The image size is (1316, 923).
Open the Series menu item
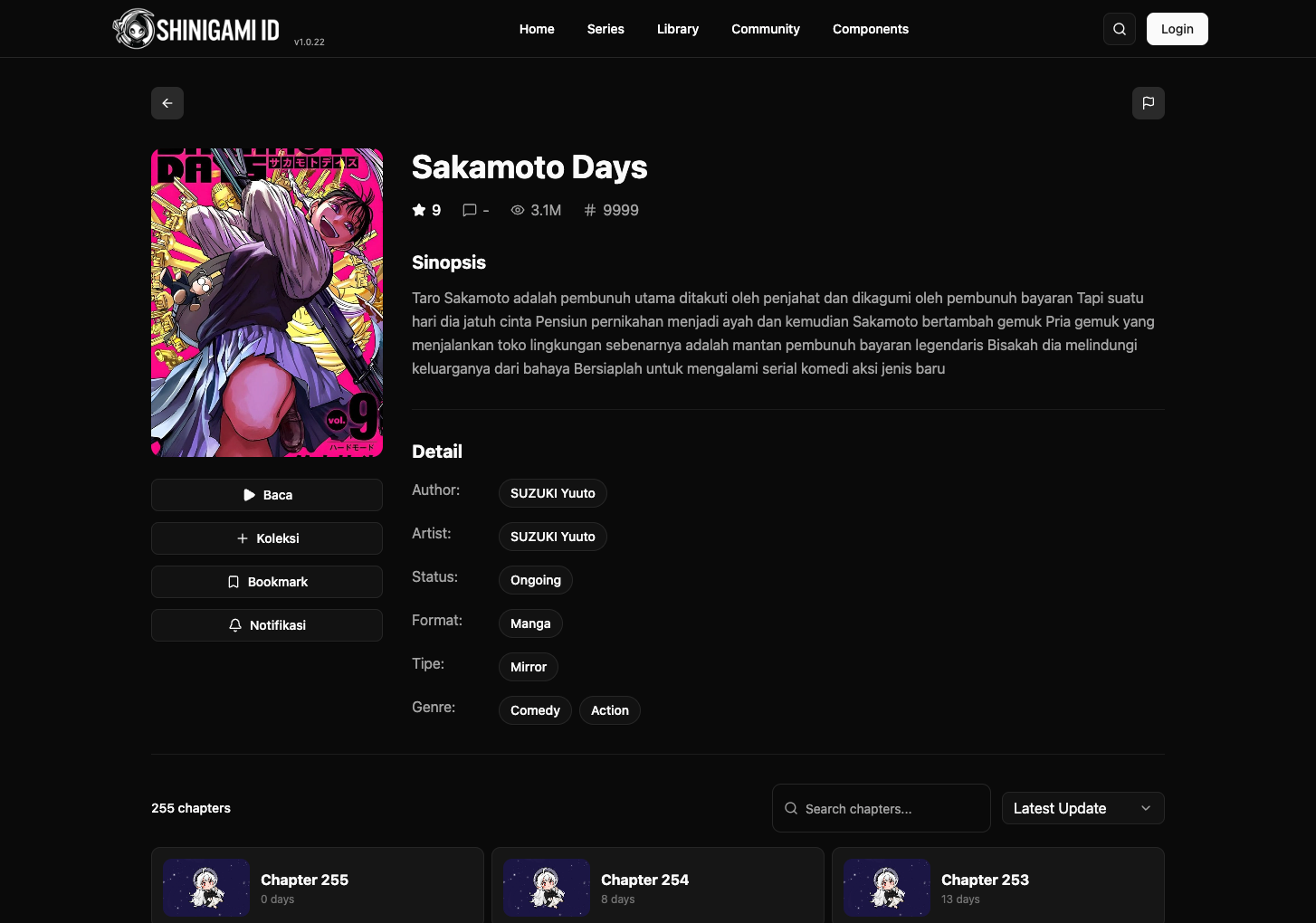point(606,29)
